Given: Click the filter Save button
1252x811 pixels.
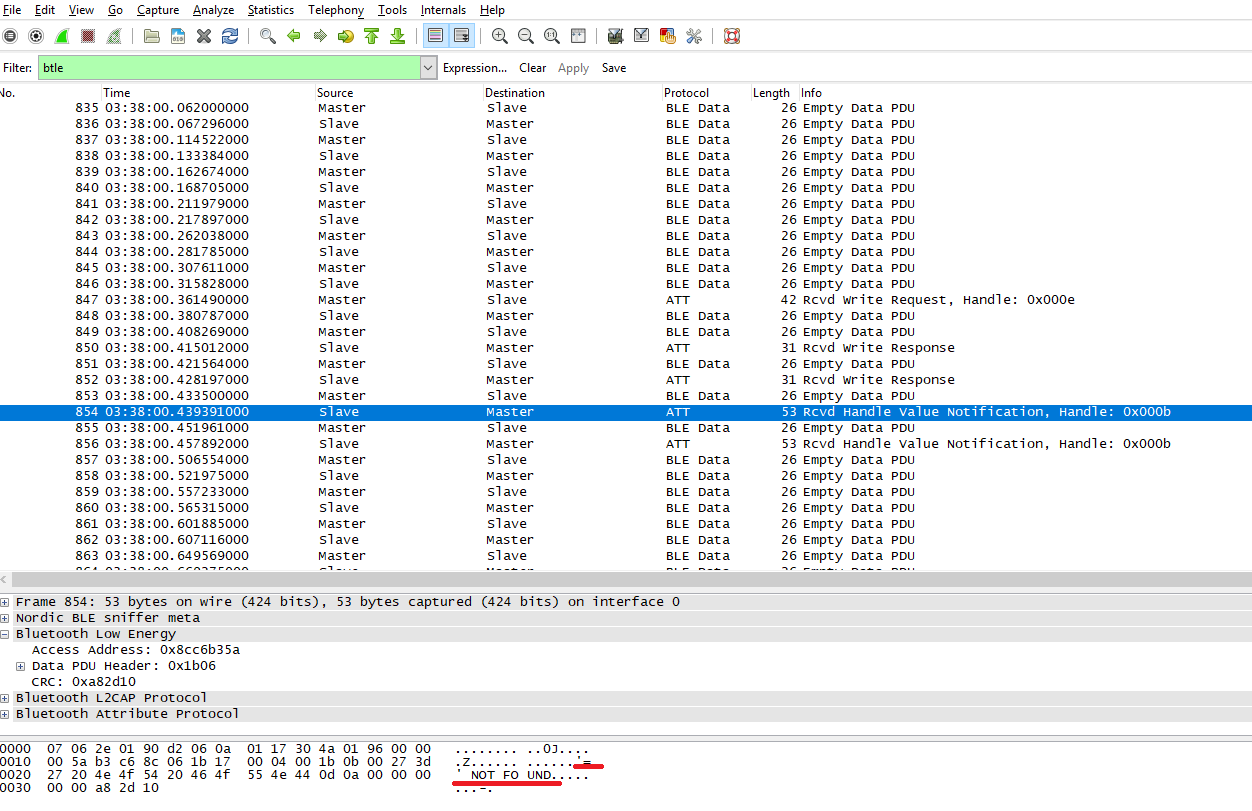Looking at the screenshot, I should pos(614,68).
